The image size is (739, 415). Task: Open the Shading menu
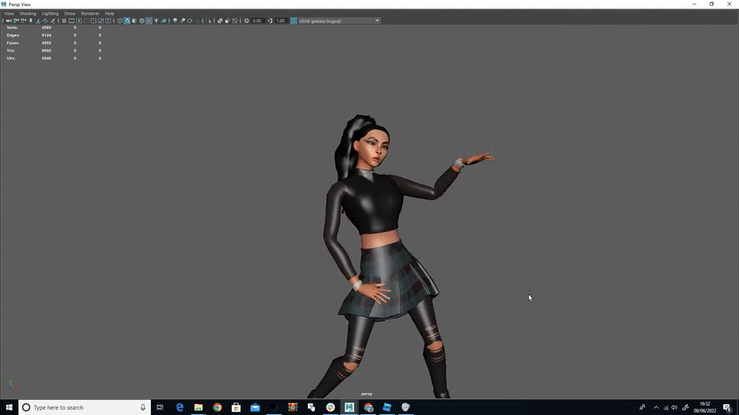pyautogui.click(x=28, y=14)
